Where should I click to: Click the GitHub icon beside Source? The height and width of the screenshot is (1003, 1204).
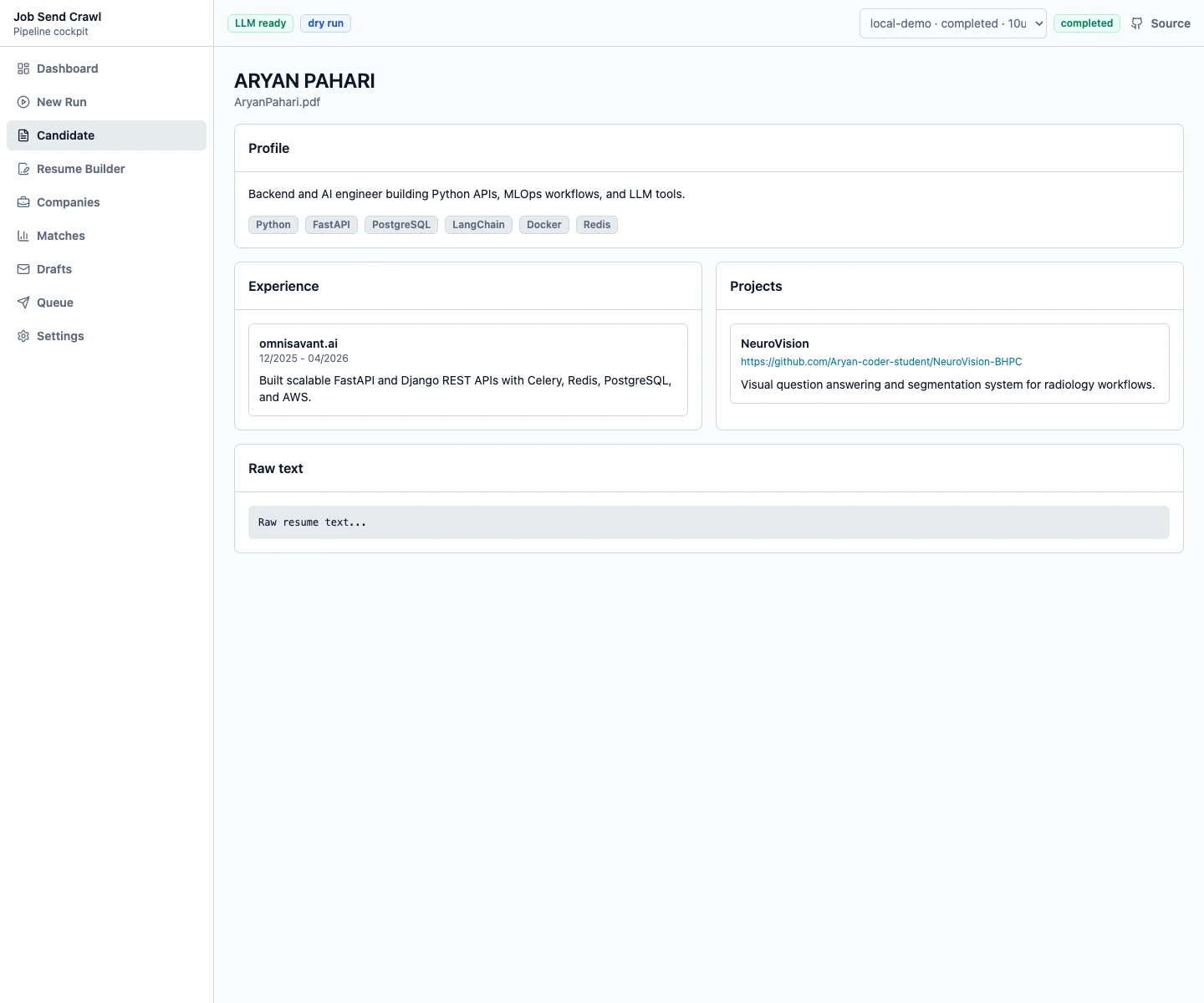(x=1137, y=23)
